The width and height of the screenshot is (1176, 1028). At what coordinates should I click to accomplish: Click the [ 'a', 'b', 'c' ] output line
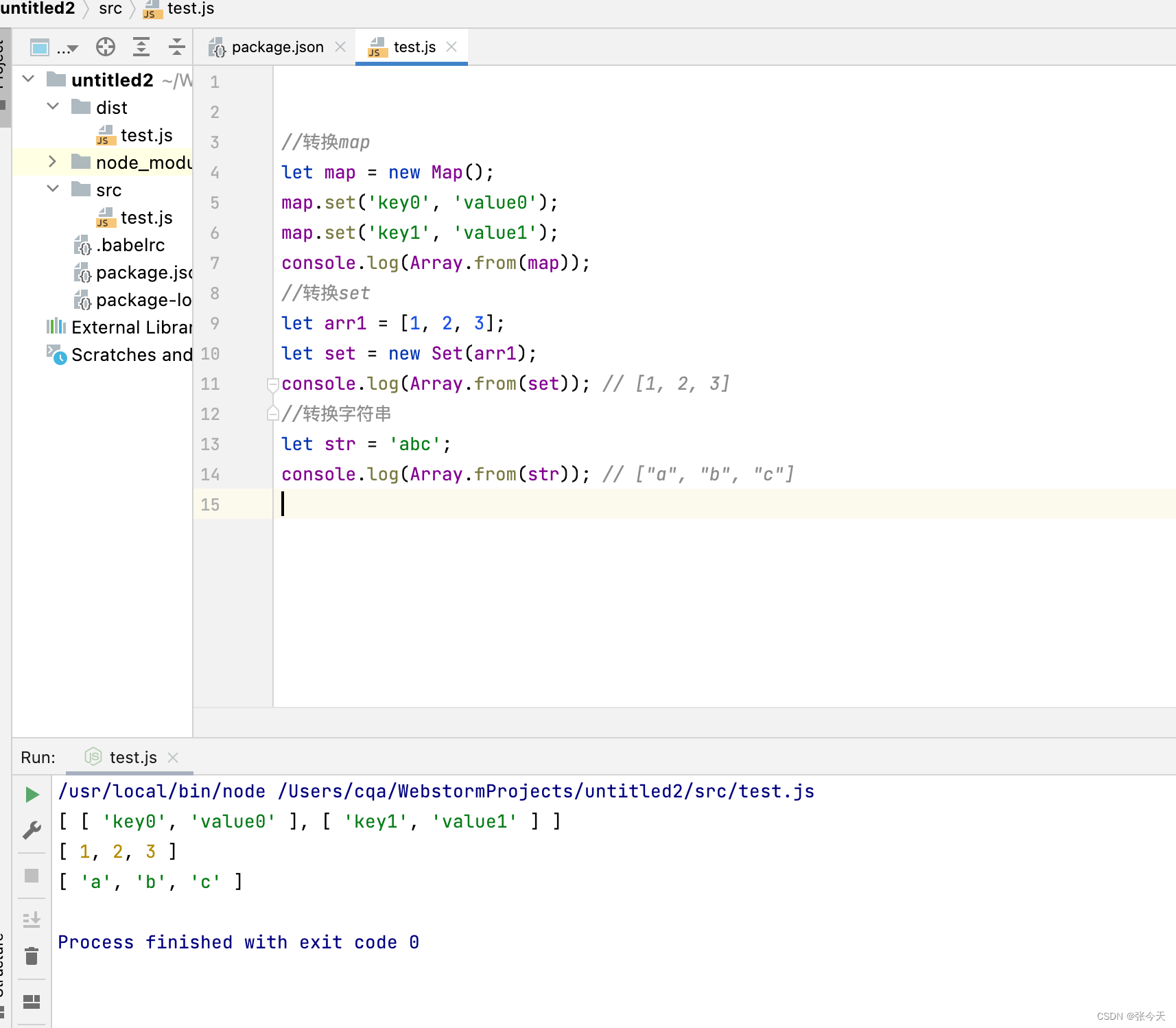pyautogui.click(x=150, y=882)
